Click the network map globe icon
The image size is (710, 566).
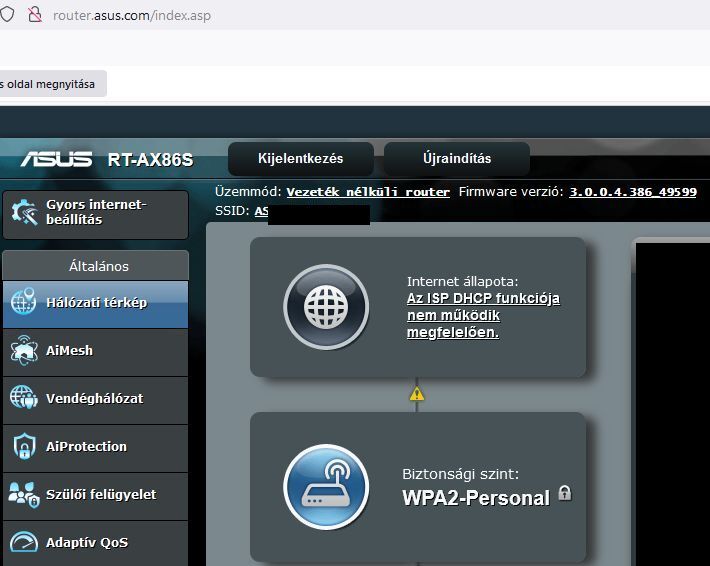(x=24, y=301)
